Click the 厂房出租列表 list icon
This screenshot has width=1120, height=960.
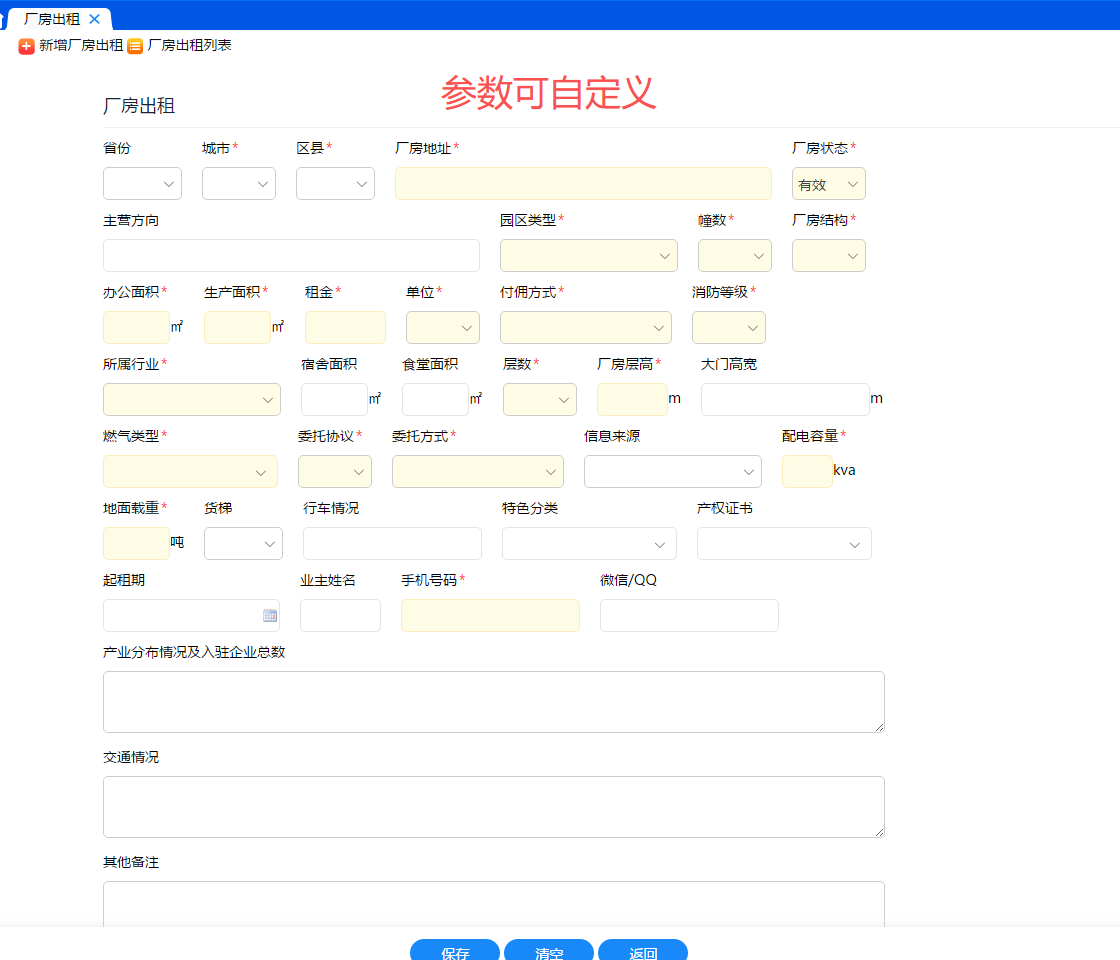coord(135,46)
